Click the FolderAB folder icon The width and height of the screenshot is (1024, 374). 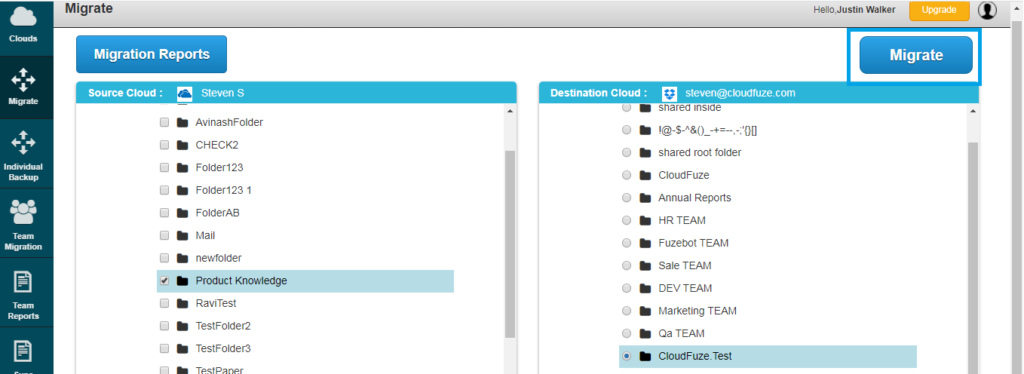182,213
